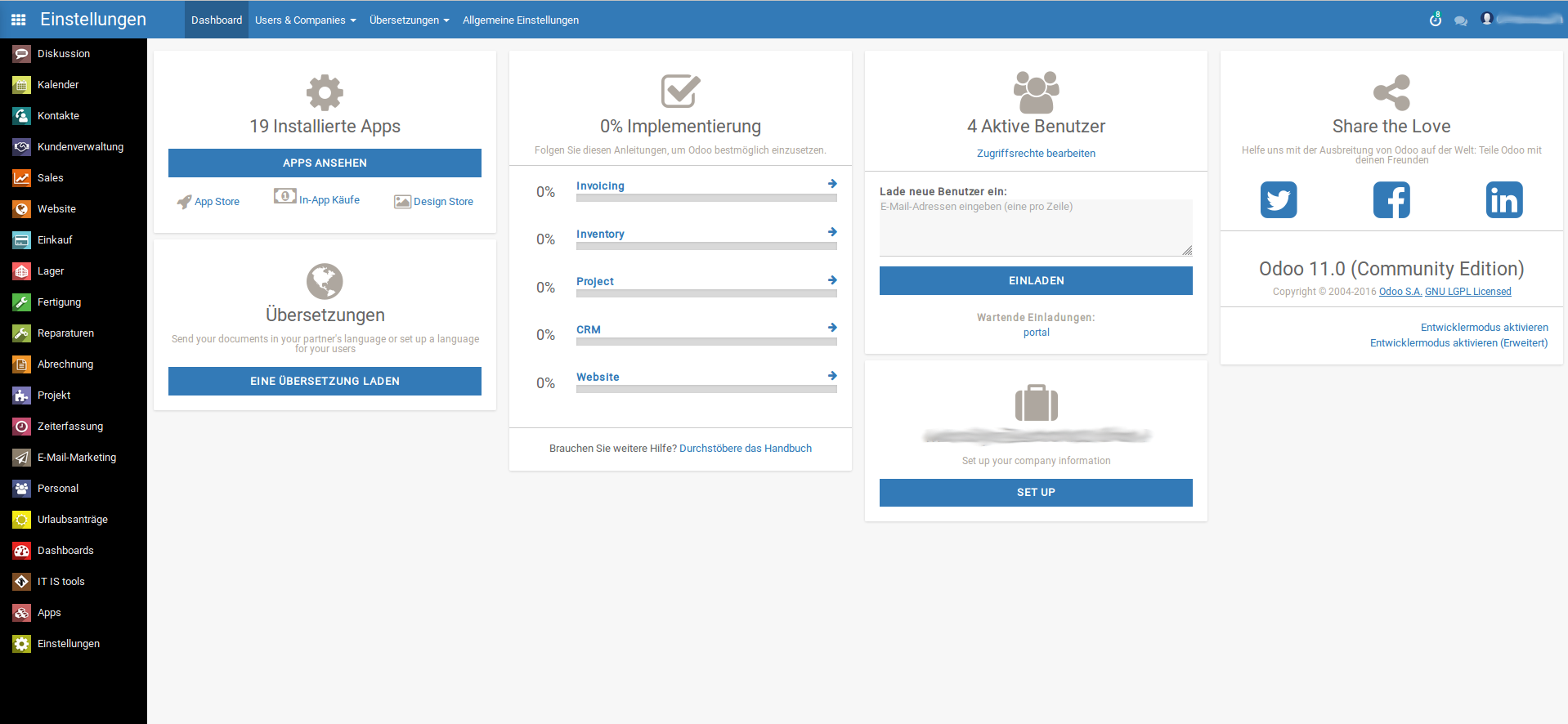Click the Einstellungen app title
The width and height of the screenshot is (1568, 724).
(93, 20)
